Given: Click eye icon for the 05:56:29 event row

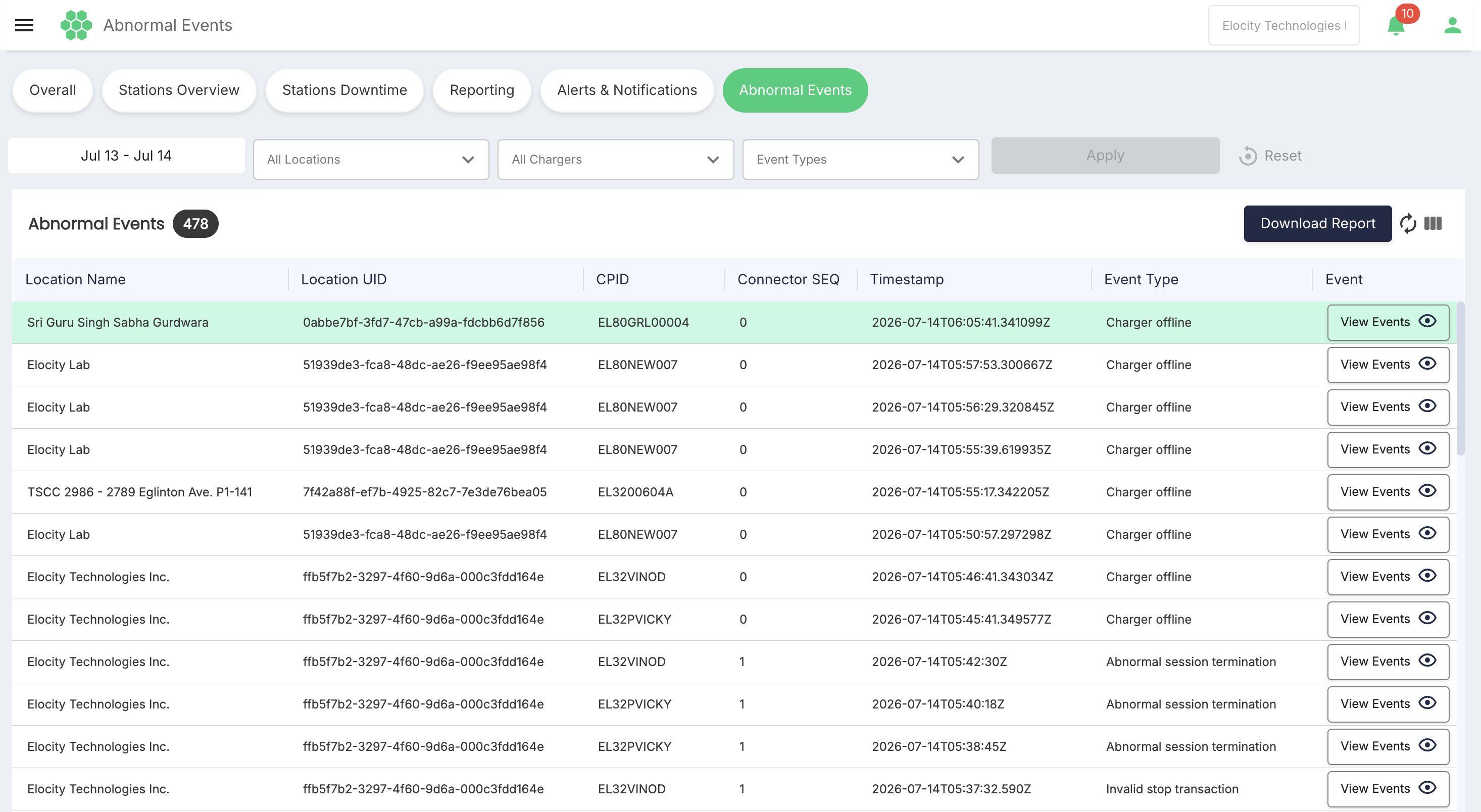Looking at the screenshot, I should (1427, 407).
